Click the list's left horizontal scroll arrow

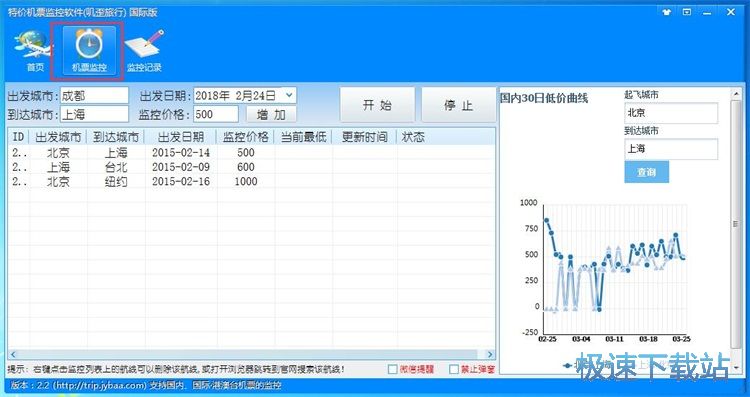point(13,354)
